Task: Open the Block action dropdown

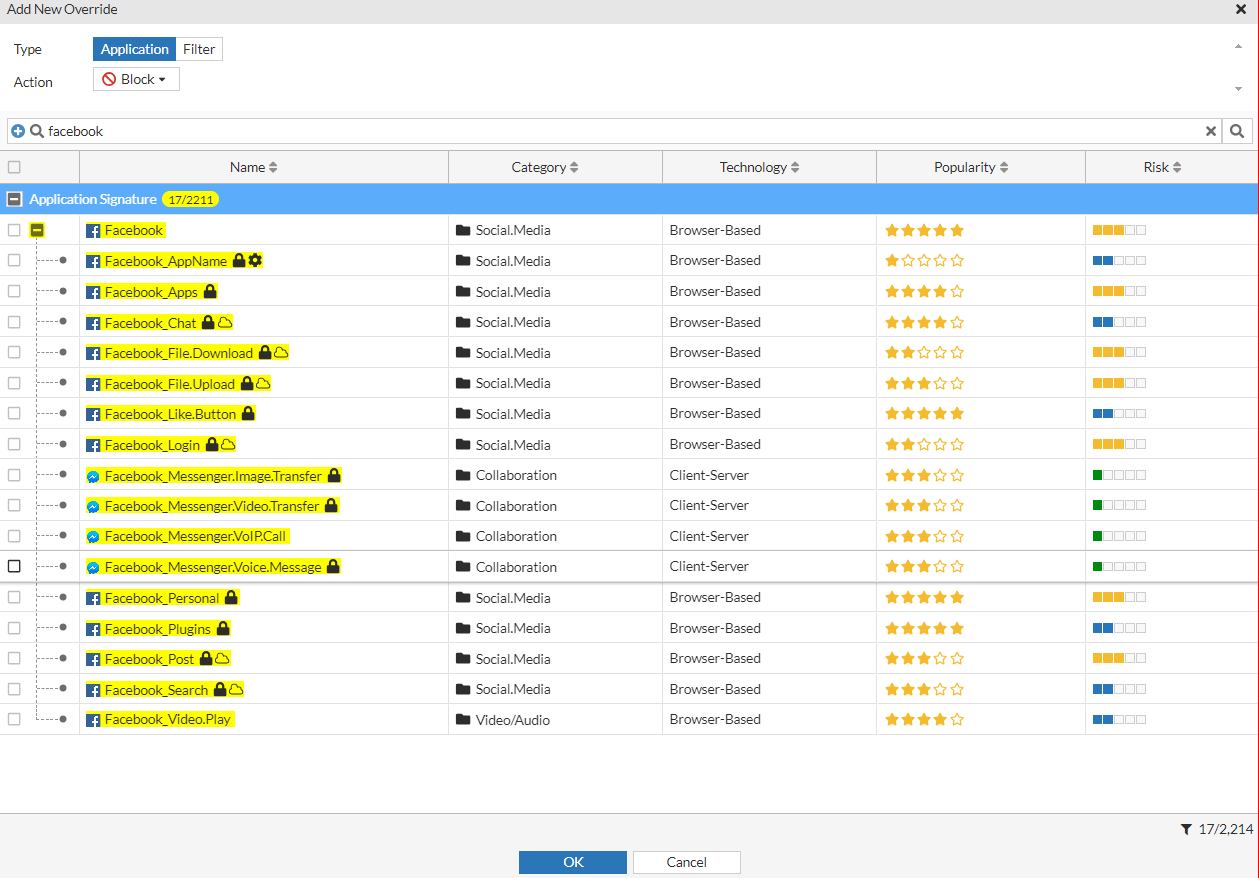Action: (x=136, y=80)
